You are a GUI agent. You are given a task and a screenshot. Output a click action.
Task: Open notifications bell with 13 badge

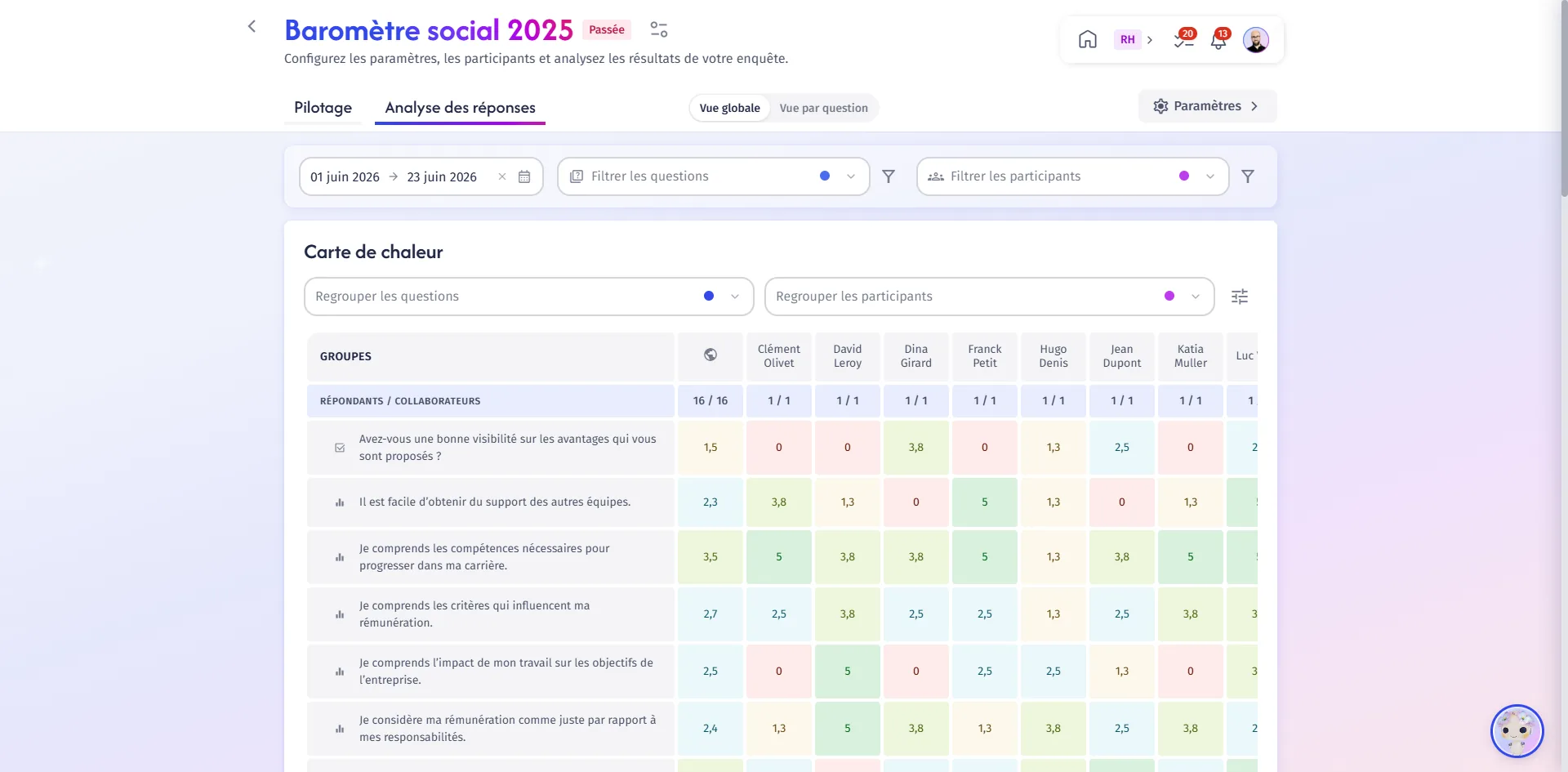point(1219,39)
